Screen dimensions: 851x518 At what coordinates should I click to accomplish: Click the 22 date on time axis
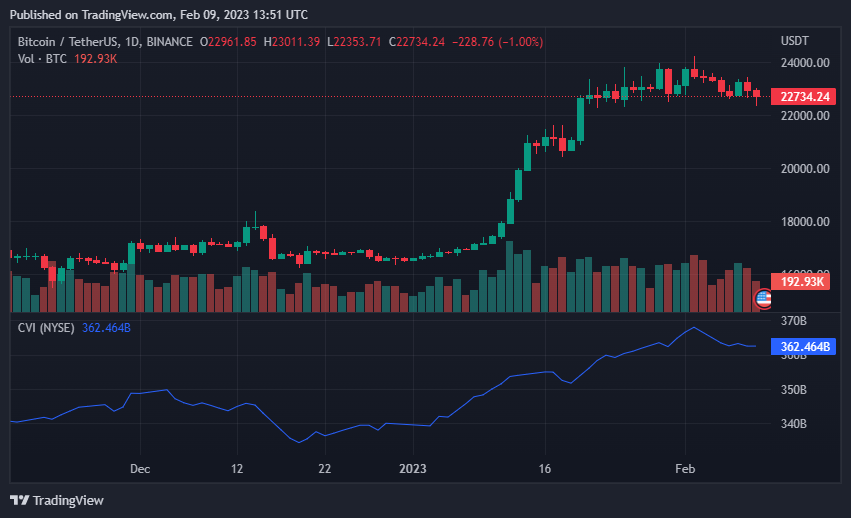tap(325, 469)
